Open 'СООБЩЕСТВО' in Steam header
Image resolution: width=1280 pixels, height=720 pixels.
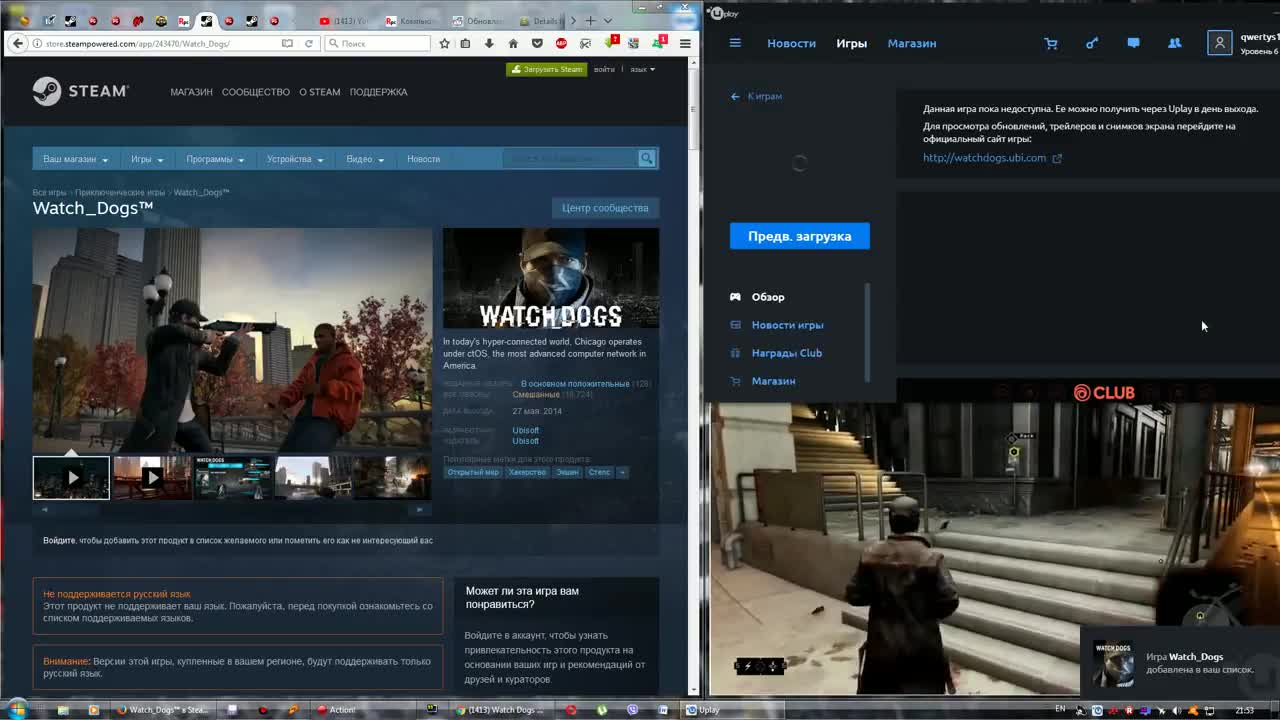pos(256,92)
